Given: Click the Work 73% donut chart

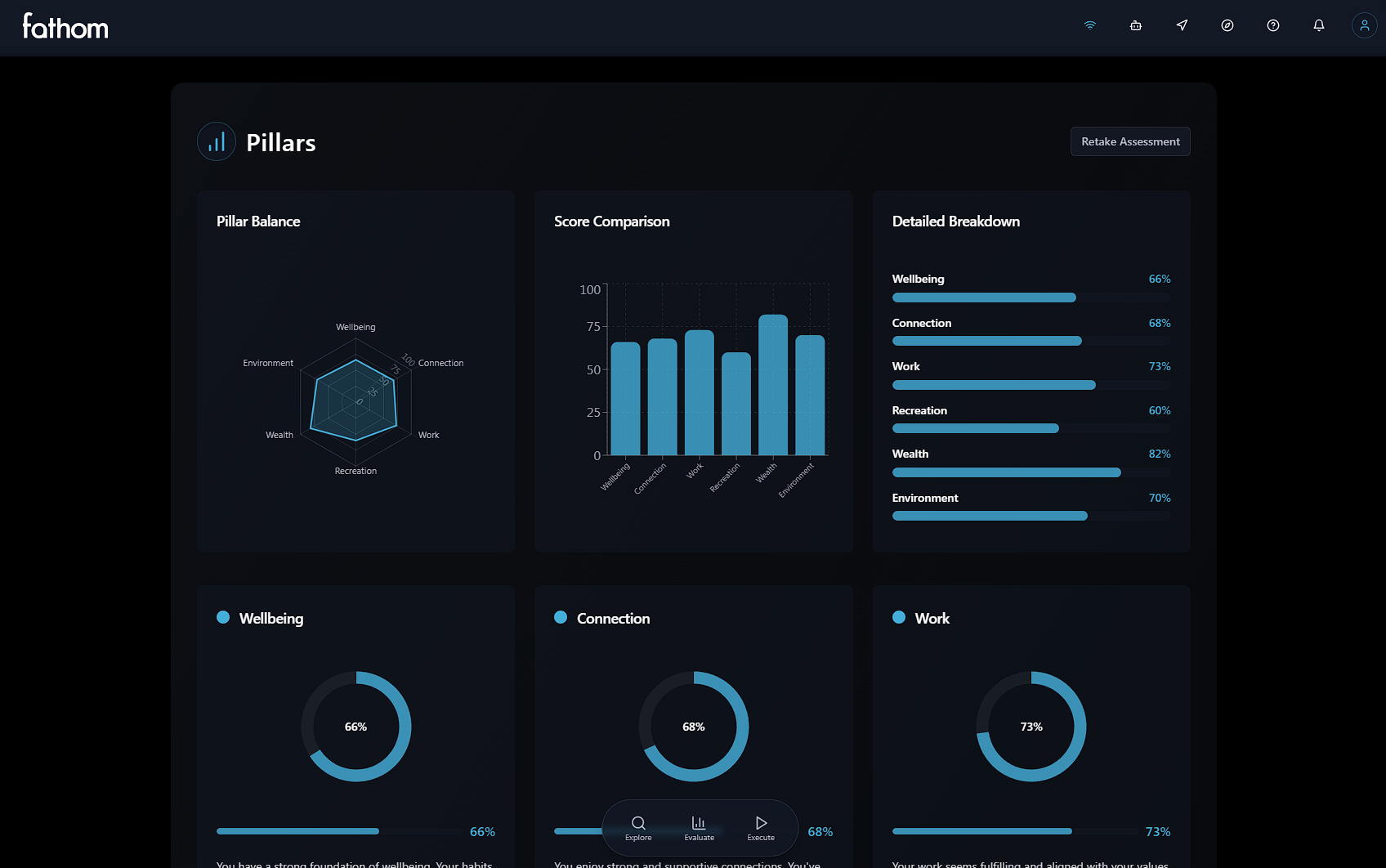Looking at the screenshot, I should pos(1031,727).
